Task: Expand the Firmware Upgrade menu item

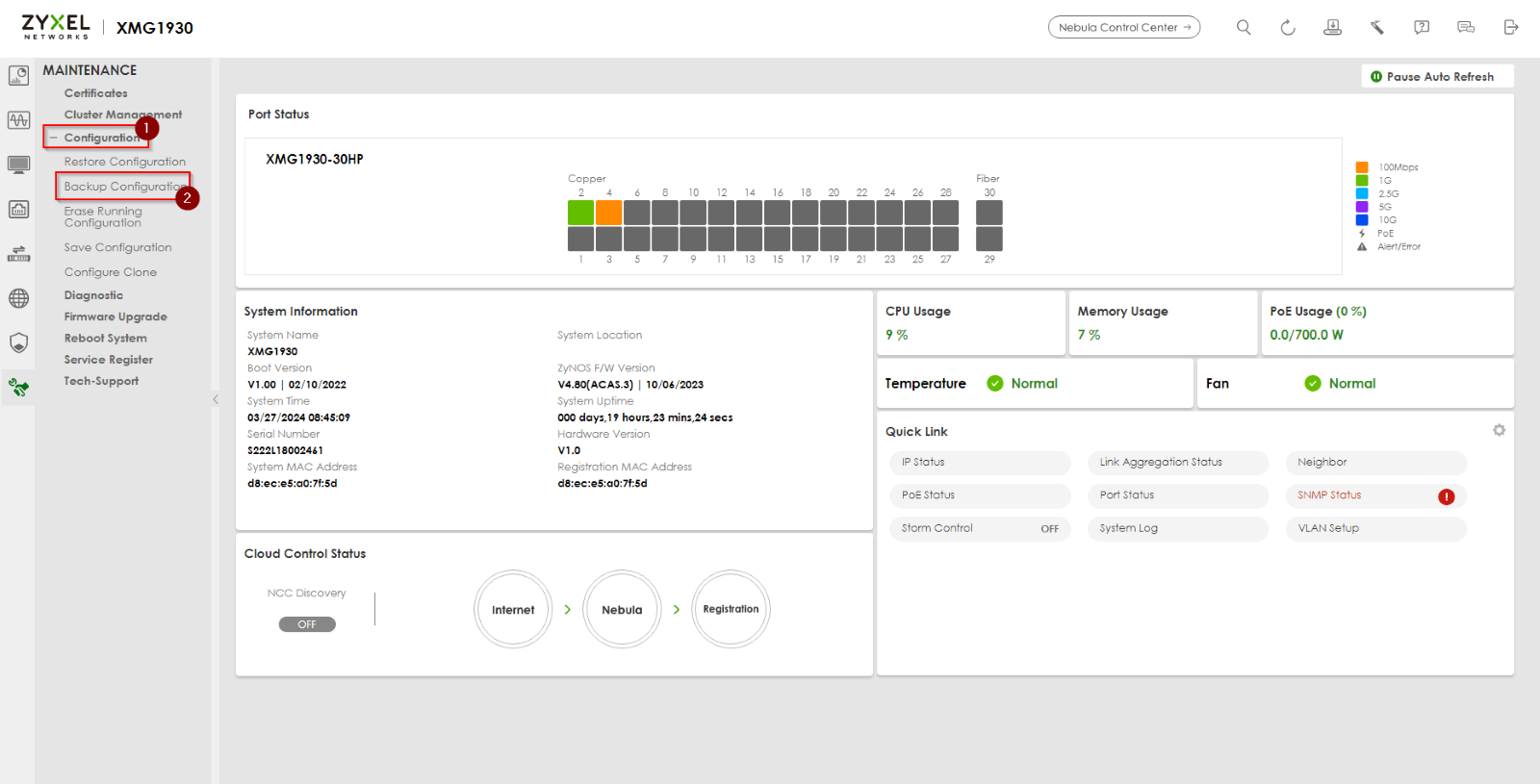Action: (115, 316)
